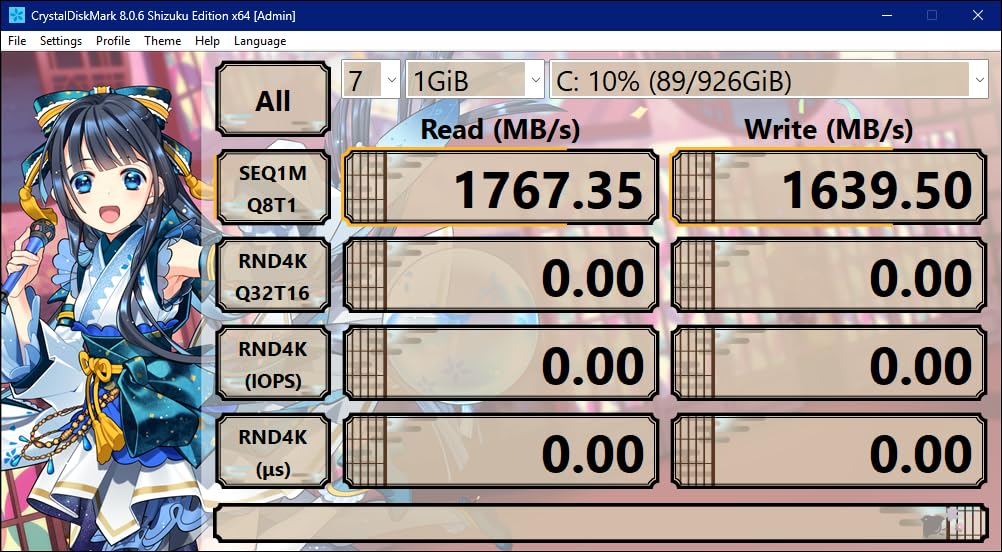Viewport: 1002px width, 552px height.
Task: Minimize the CrystalDiskMark window
Action: 886,15
